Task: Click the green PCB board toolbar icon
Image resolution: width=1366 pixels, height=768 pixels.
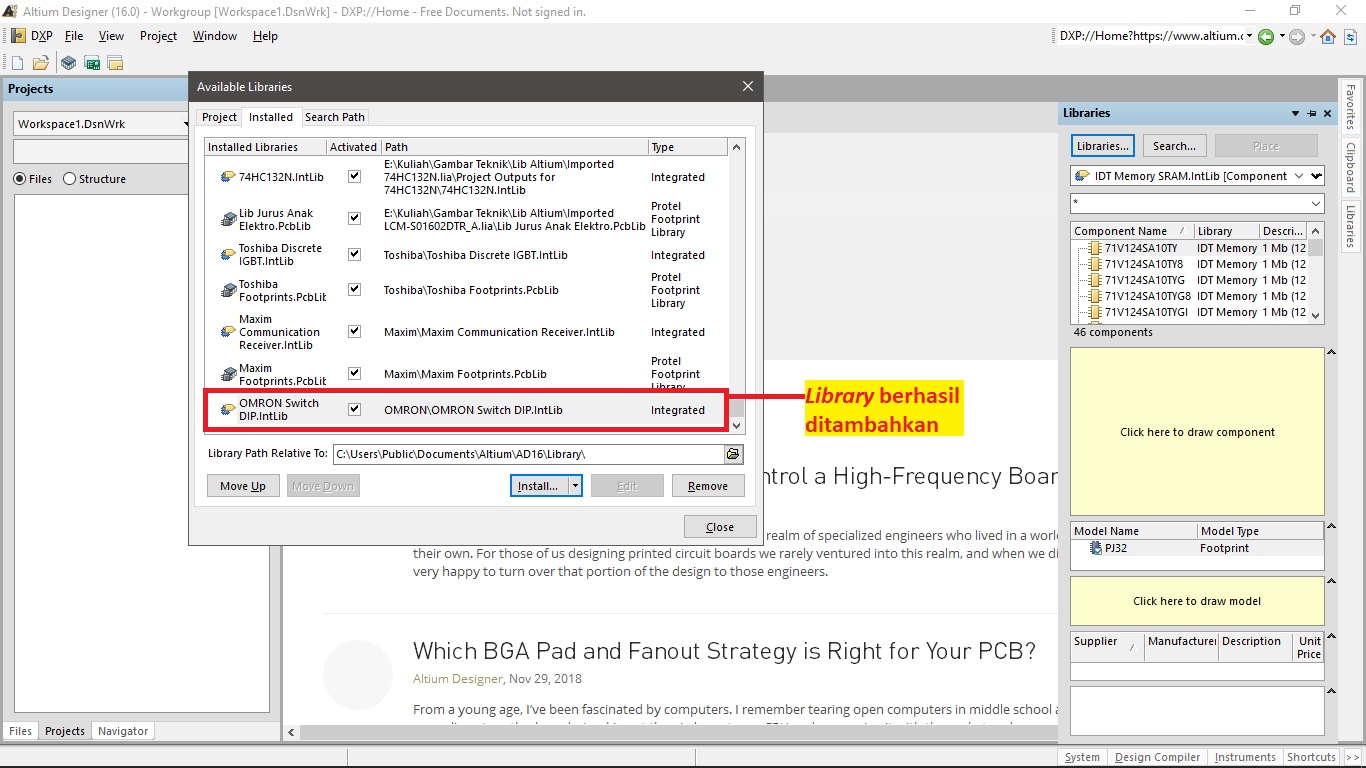Action: (x=92, y=63)
